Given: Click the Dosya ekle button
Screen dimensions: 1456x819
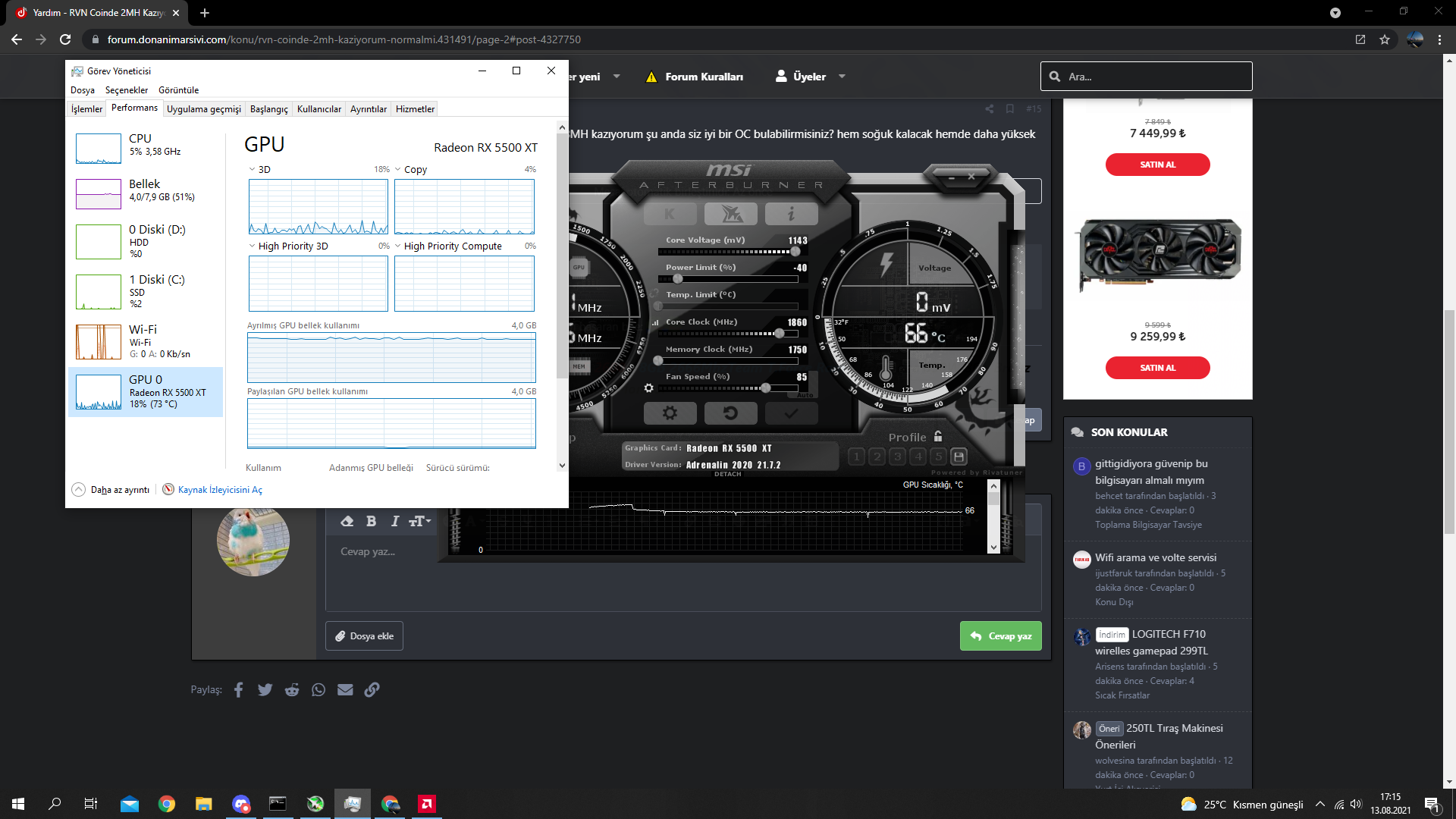Looking at the screenshot, I should pos(364,636).
